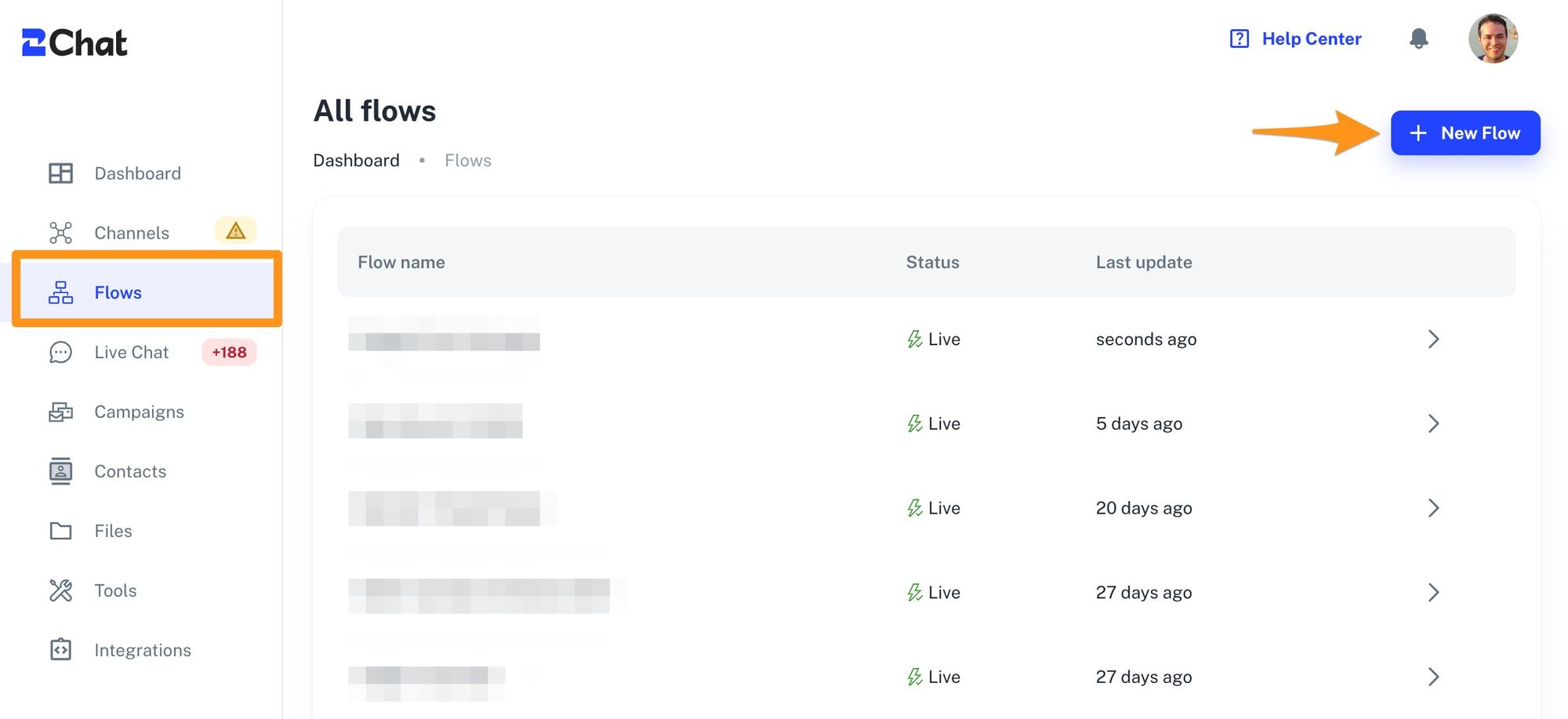1568x719 pixels.
Task: Click the All flows page heading
Action: pos(375,111)
